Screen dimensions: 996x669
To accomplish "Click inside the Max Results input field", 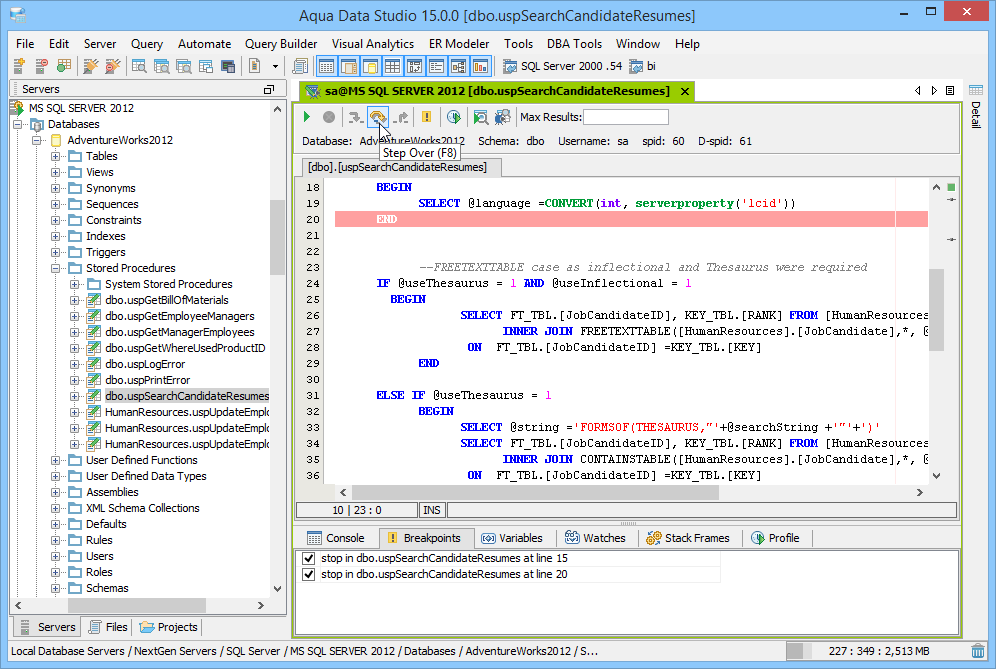I will click(x=626, y=117).
